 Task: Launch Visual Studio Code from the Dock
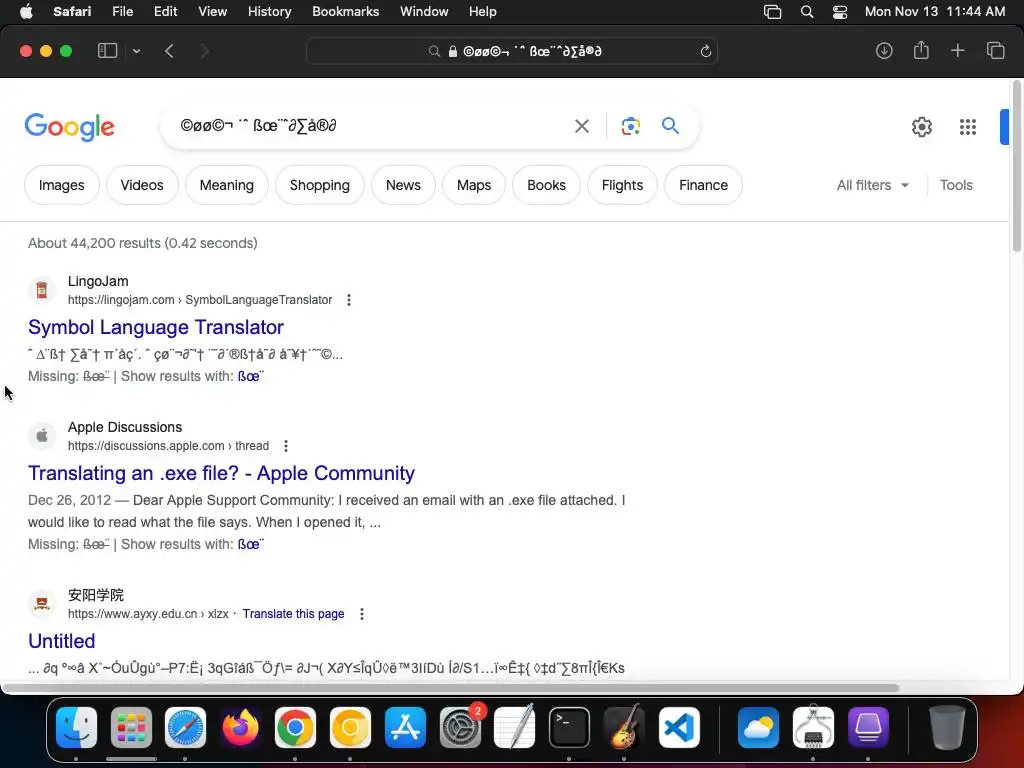click(679, 727)
